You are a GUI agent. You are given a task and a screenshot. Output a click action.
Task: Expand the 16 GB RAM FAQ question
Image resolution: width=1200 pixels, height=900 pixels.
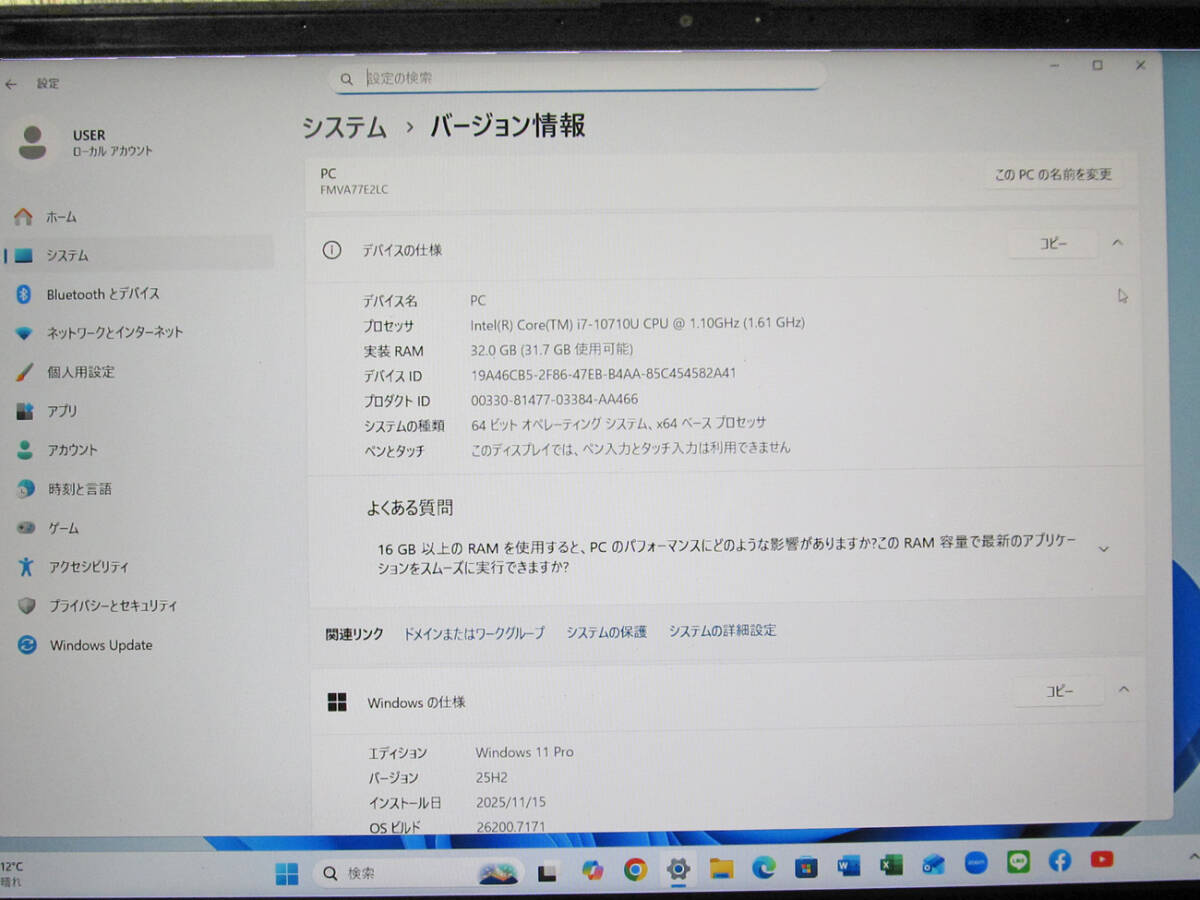(x=1104, y=549)
